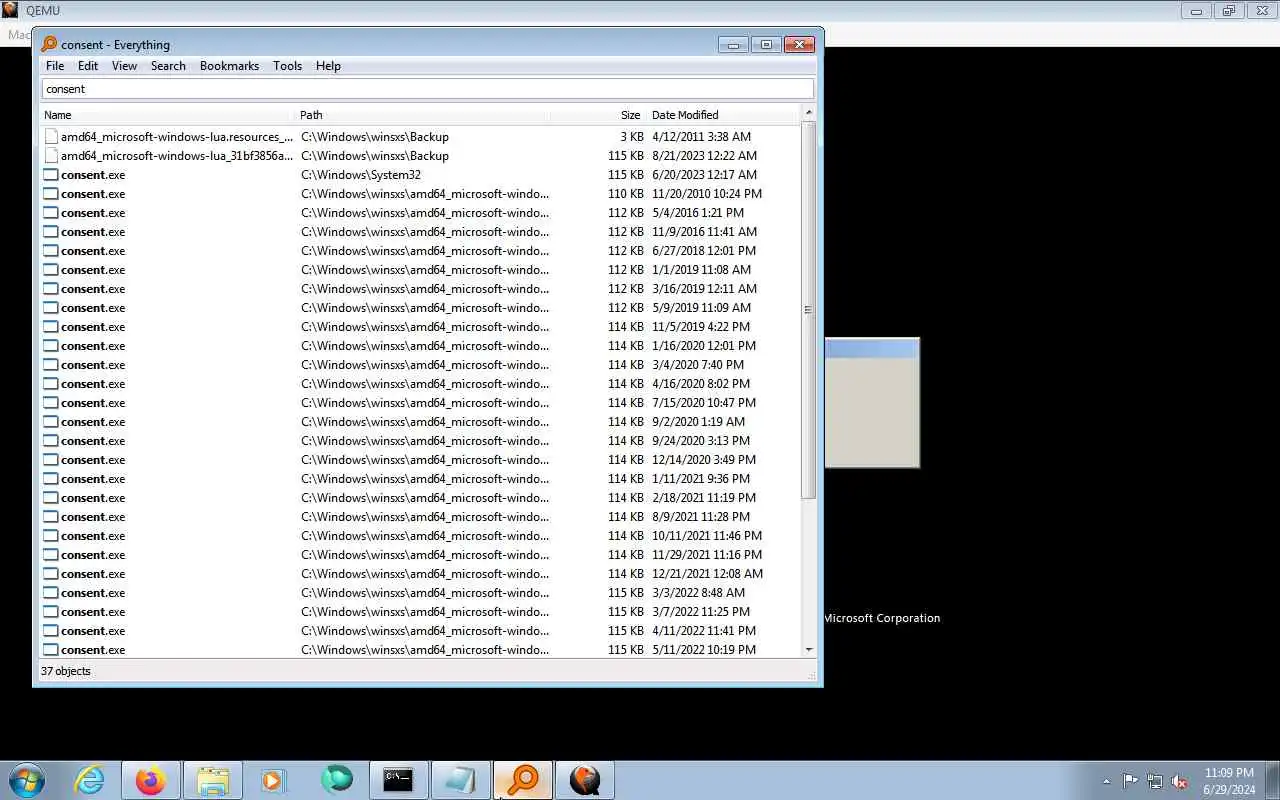Select consent.exe modified 12/21/2021 12:08 AM
The image size is (1280, 800).
(x=420, y=573)
